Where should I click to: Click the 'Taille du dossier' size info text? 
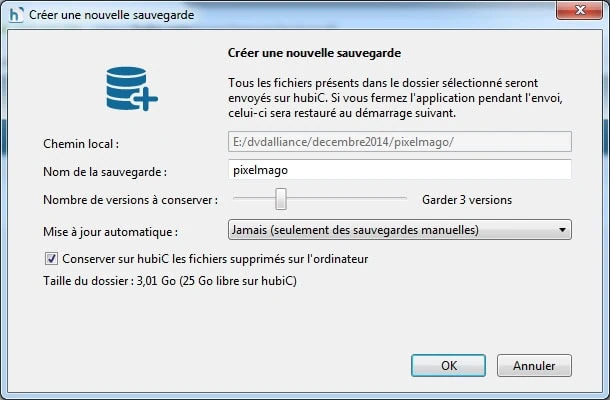169,281
